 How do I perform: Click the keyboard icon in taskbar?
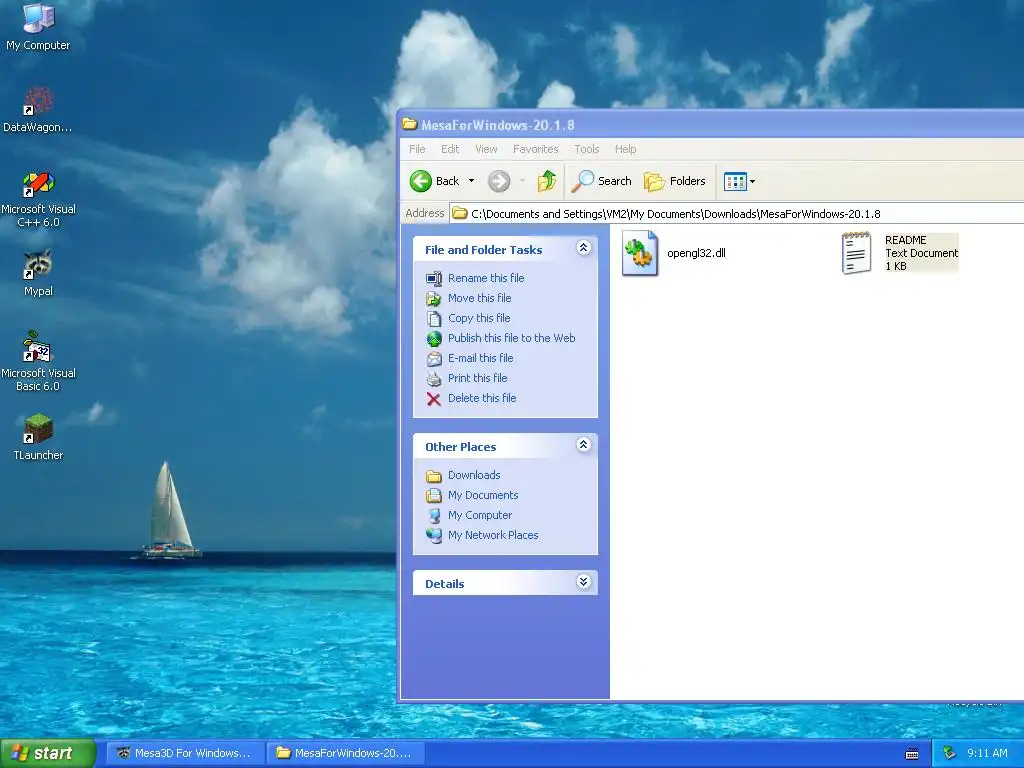(x=912, y=754)
